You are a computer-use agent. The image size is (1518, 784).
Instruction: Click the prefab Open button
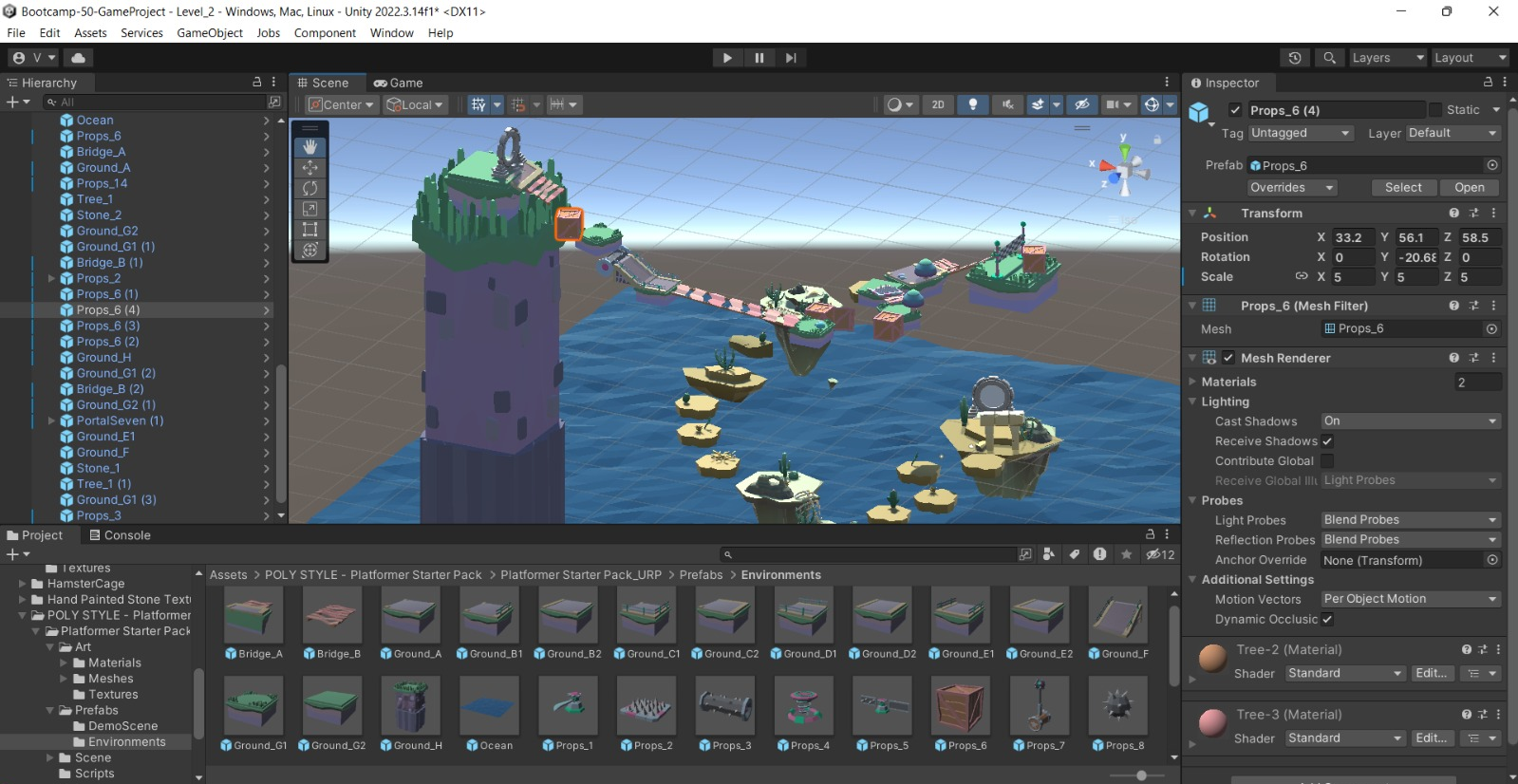1469,188
